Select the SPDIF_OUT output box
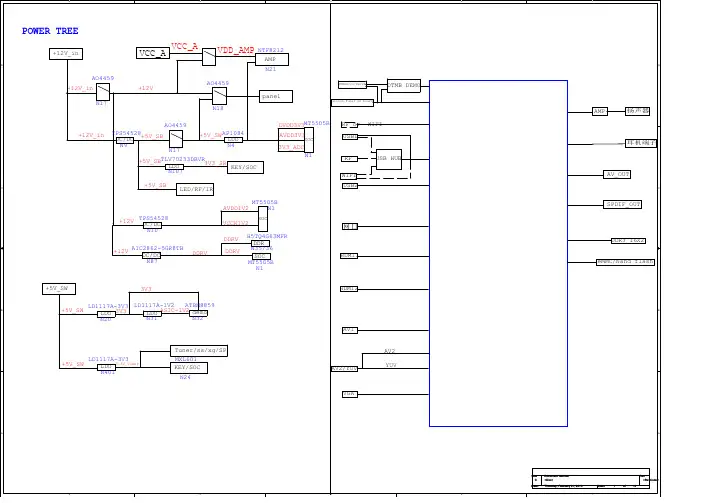 (622, 204)
